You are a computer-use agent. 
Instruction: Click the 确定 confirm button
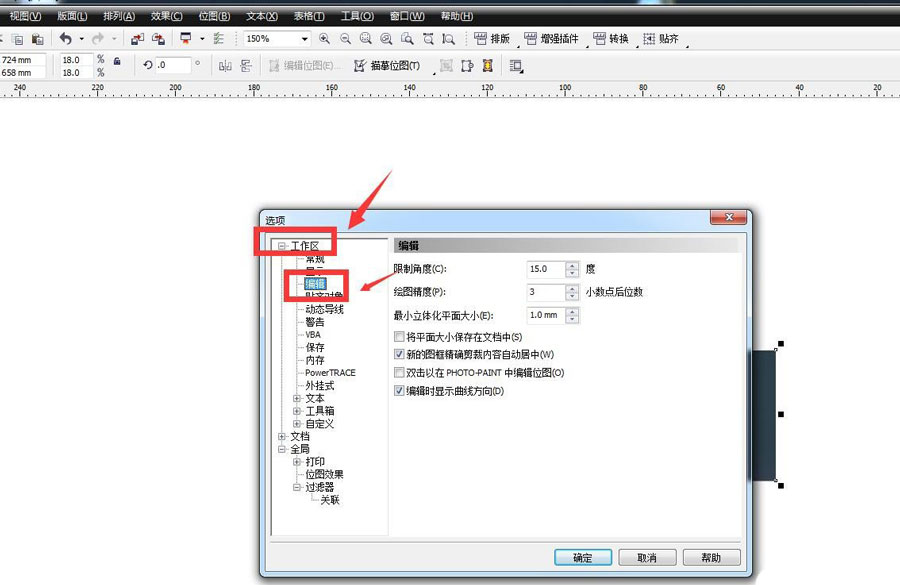click(x=582, y=557)
